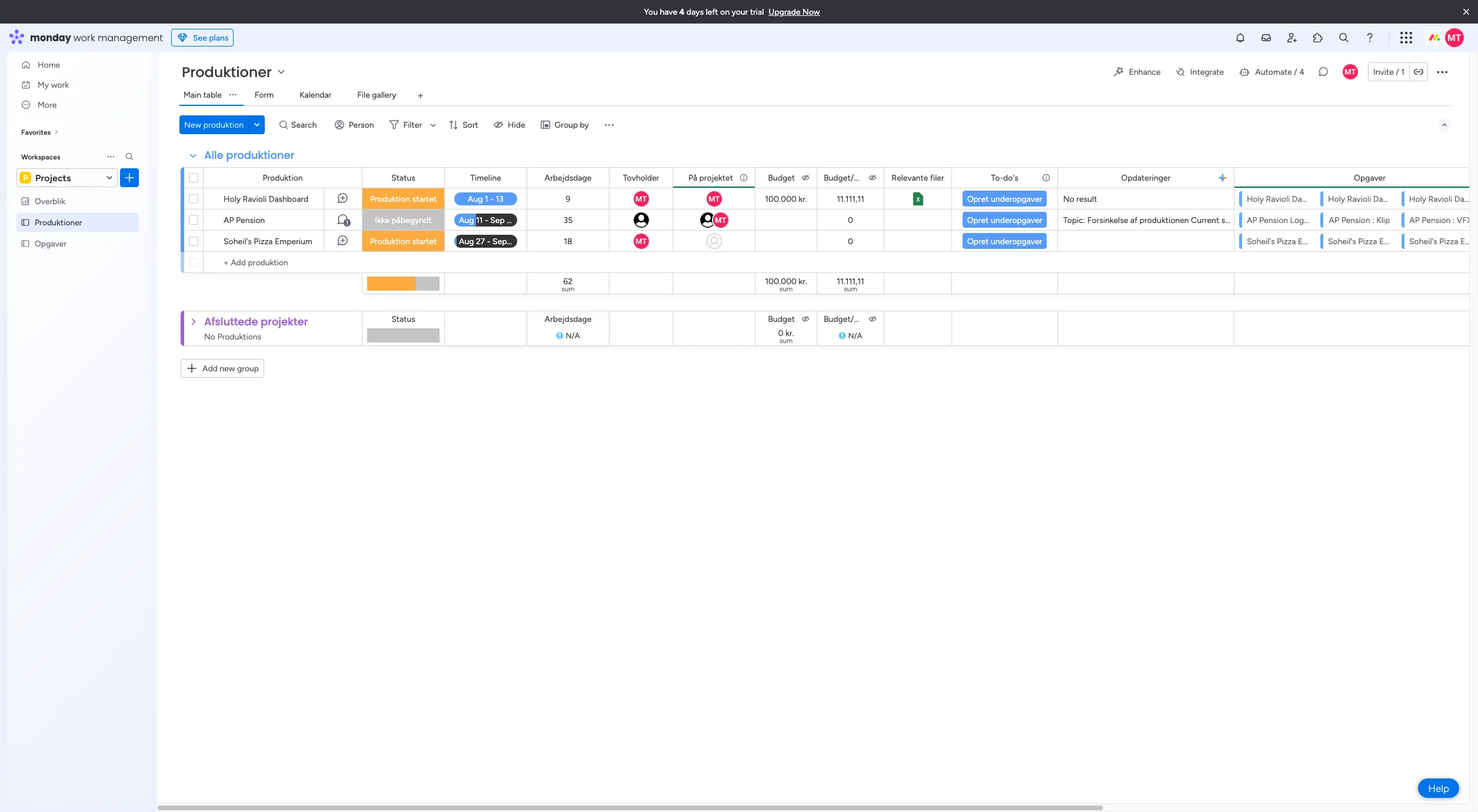
Task: Open the notifications bell icon
Action: pyautogui.click(x=1240, y=38)
